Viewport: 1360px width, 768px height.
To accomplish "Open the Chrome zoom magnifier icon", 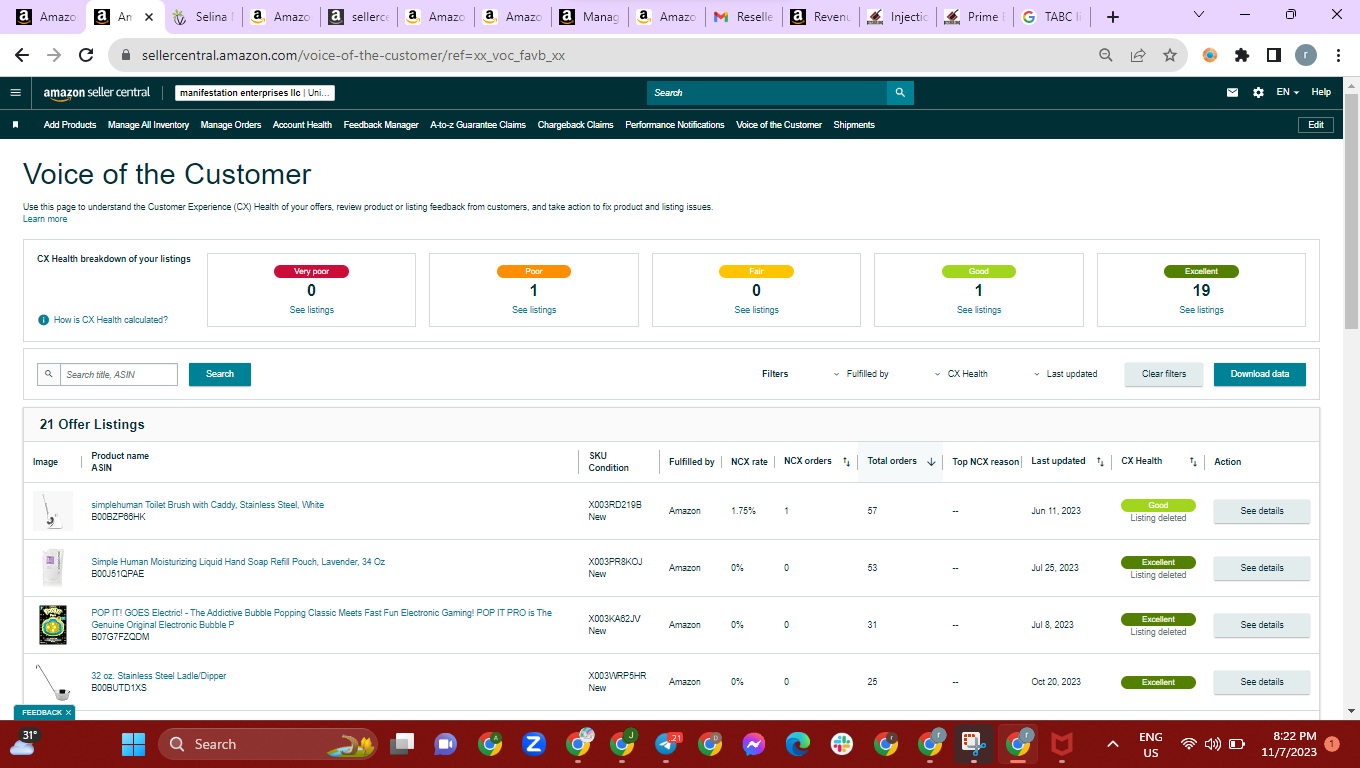I will click(x=1106, y=56).
